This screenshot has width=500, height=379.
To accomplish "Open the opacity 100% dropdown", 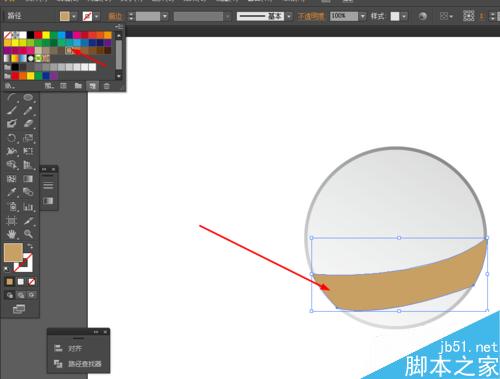I will 363,16.
